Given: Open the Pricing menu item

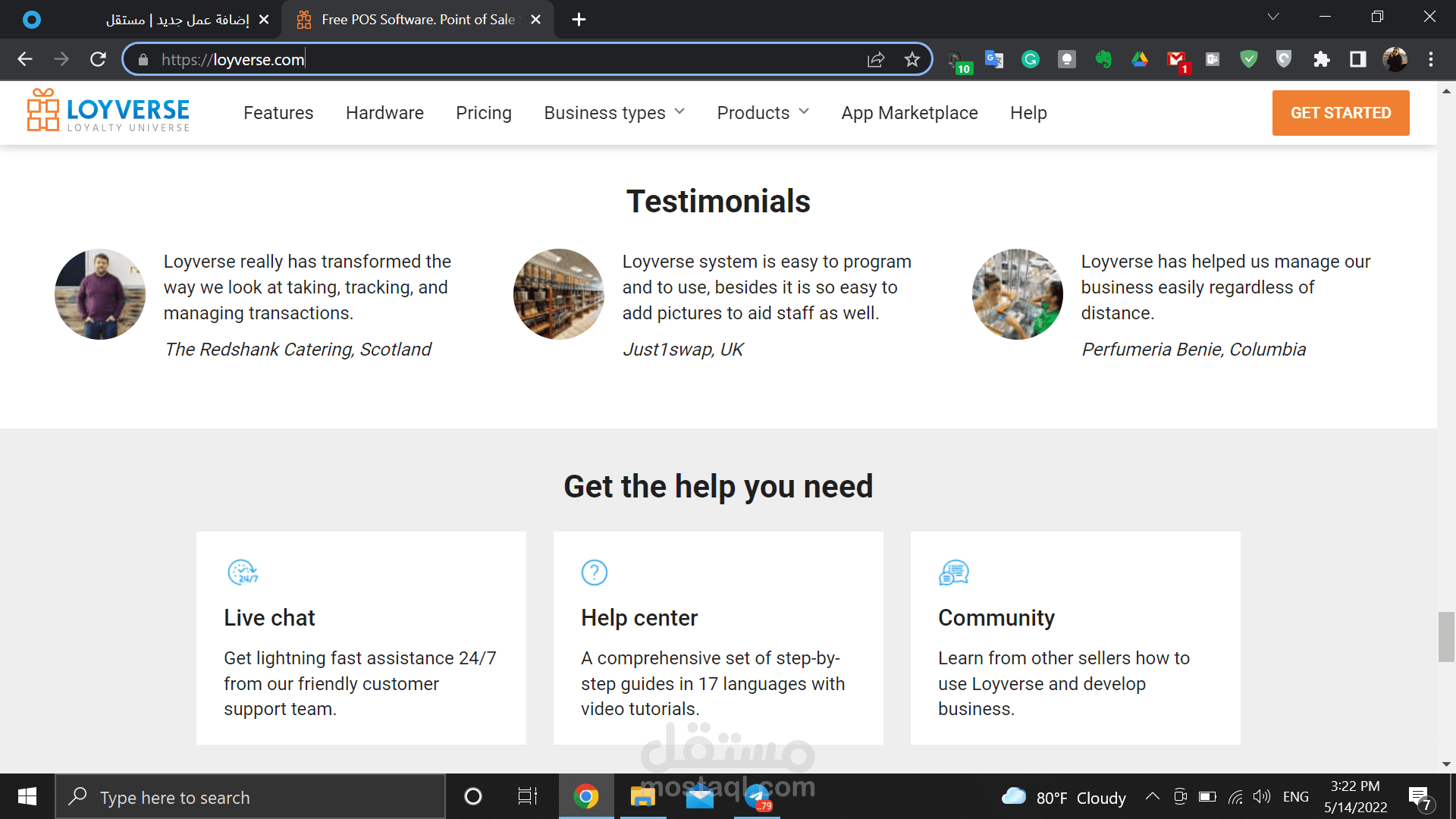Looking at the screenshot, I should (x=483, y=113).
